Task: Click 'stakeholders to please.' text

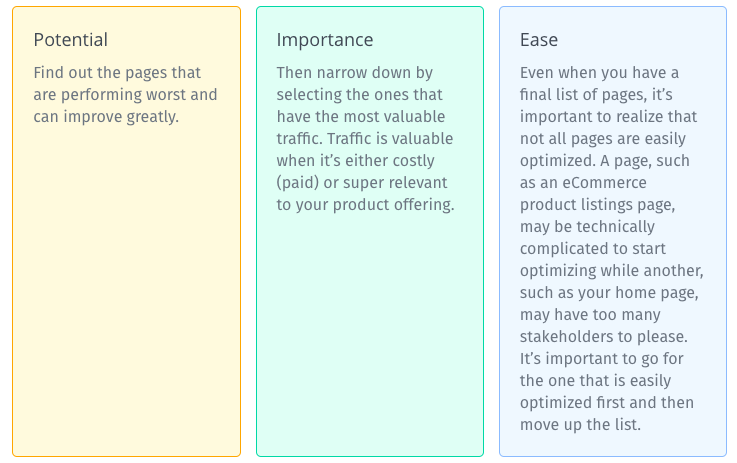Action: click(604, 337)
